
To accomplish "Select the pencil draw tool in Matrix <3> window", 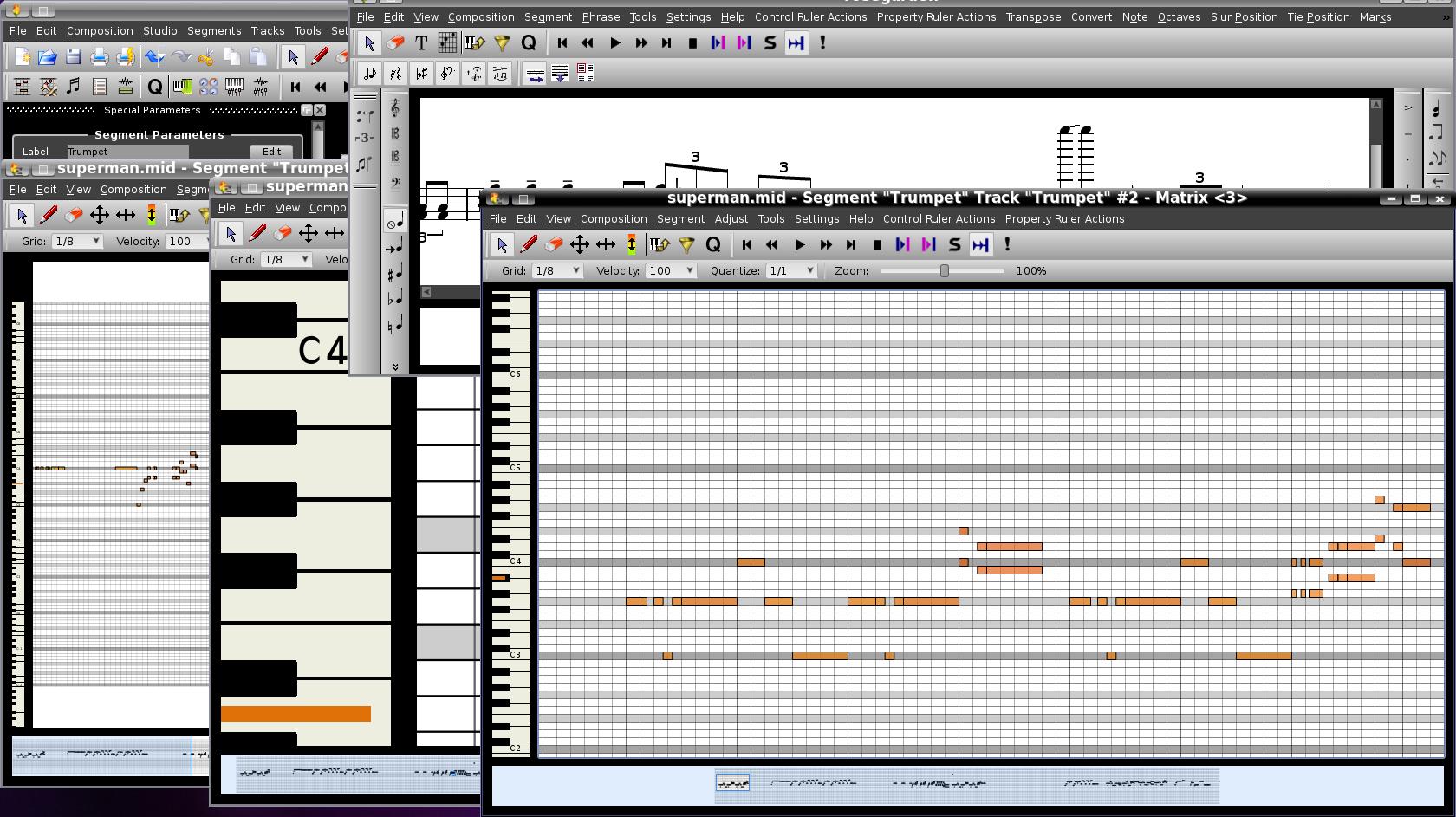I will [x=528, y=245].
